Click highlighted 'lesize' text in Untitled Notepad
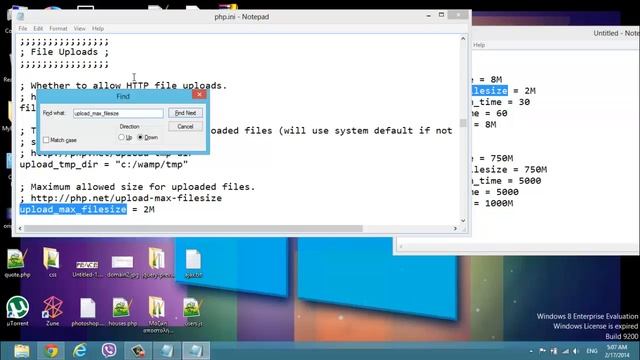The height and width of the screenshot is (360, 640). (490, 91)
